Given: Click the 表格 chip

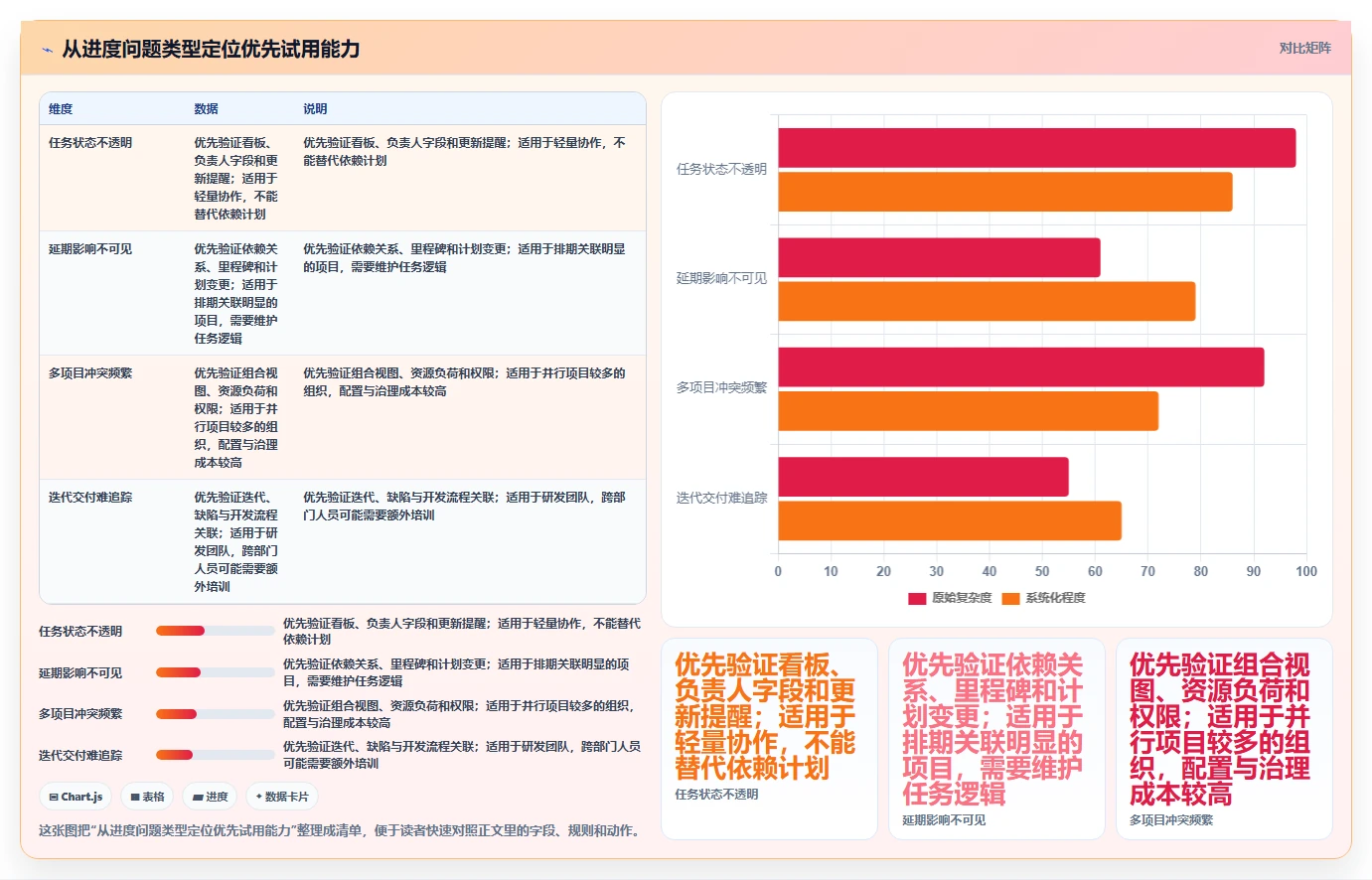Looking at the screenshot, I should (147, 797).
